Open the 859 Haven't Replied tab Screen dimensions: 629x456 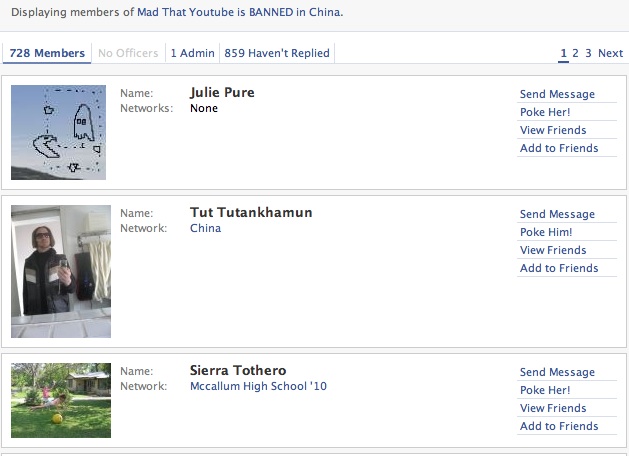click(x=277, y=53)
